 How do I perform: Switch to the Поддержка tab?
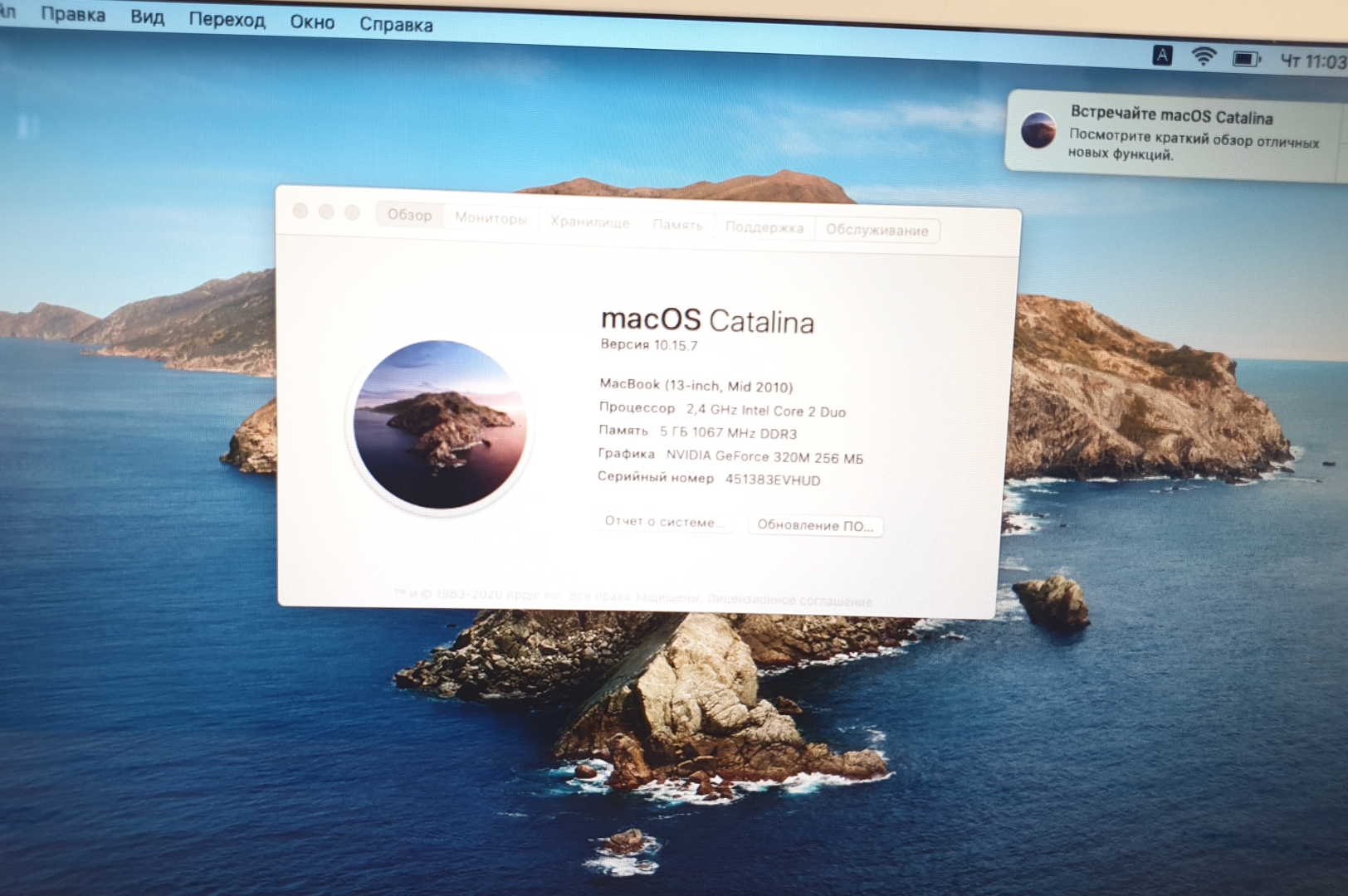tap(764, 227)
